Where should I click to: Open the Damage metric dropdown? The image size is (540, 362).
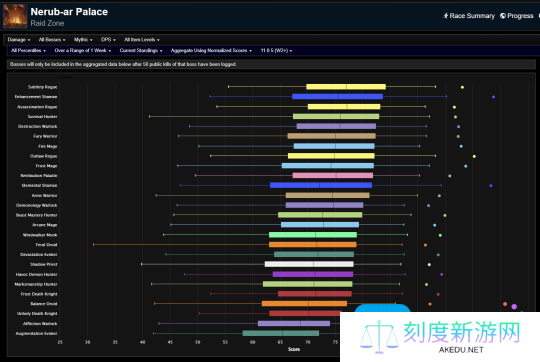pos(19,40)
